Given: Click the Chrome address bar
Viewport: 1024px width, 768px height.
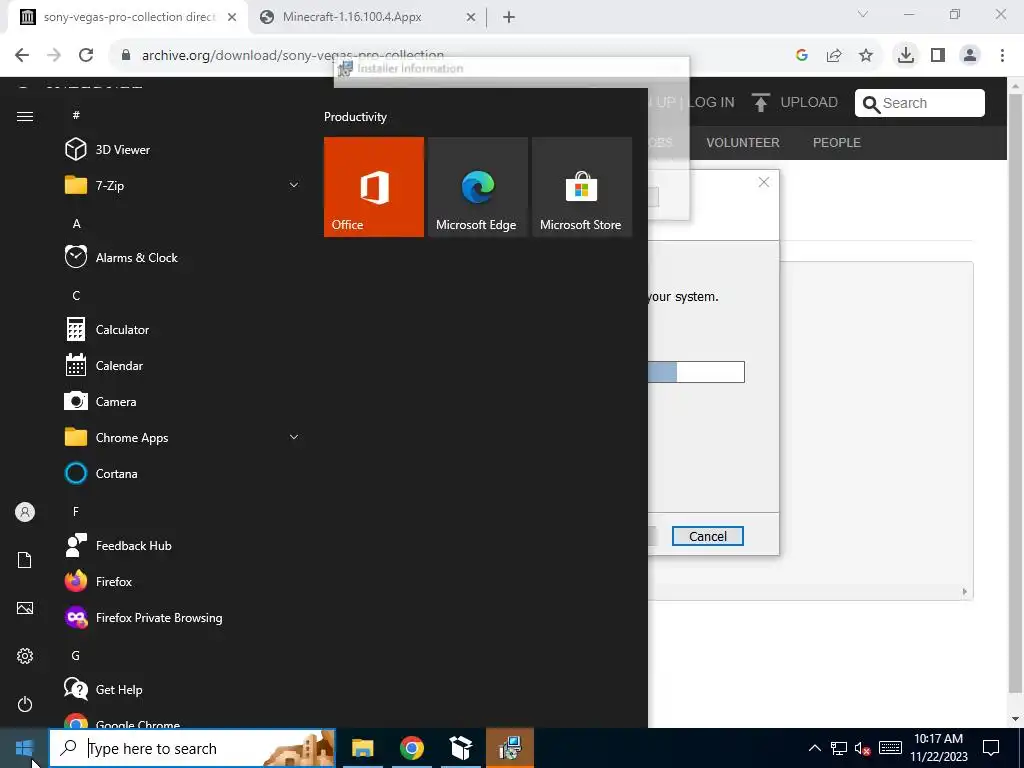Looking at the screenshot, I should click(451, 55).
